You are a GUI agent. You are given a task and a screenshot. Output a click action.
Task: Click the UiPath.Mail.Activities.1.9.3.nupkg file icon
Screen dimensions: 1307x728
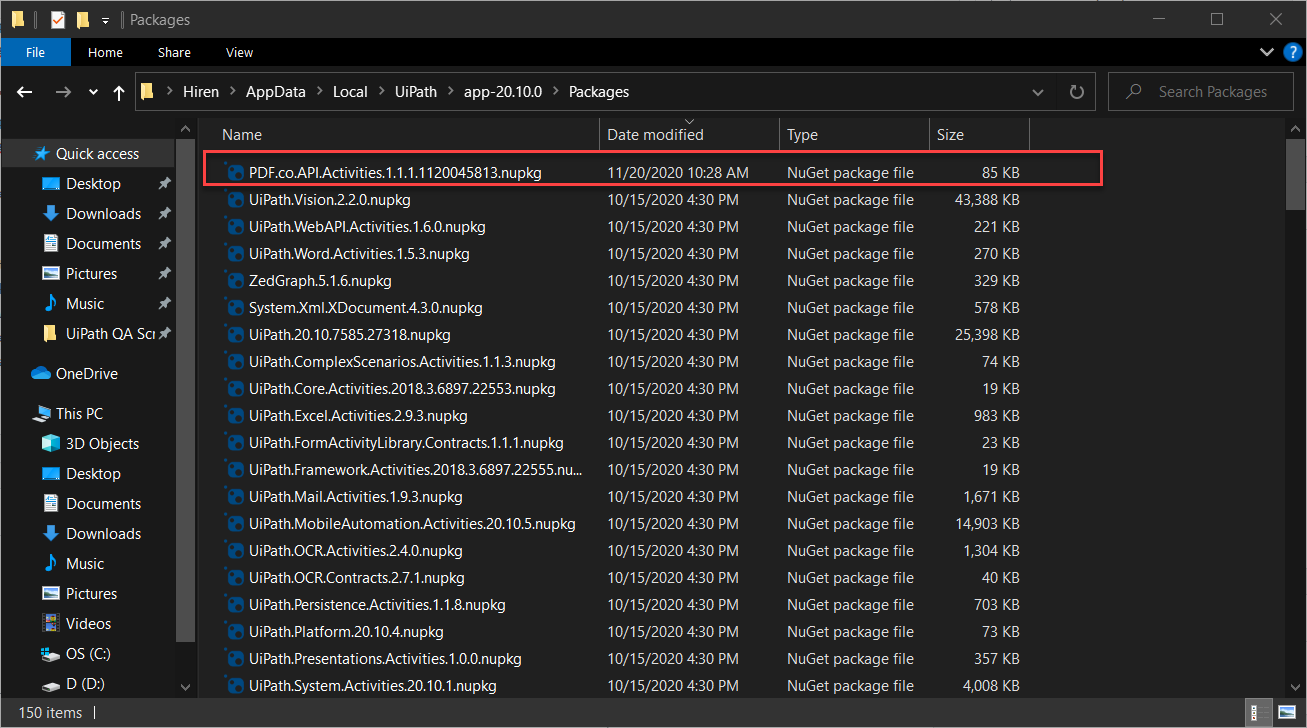pos(235,497)
